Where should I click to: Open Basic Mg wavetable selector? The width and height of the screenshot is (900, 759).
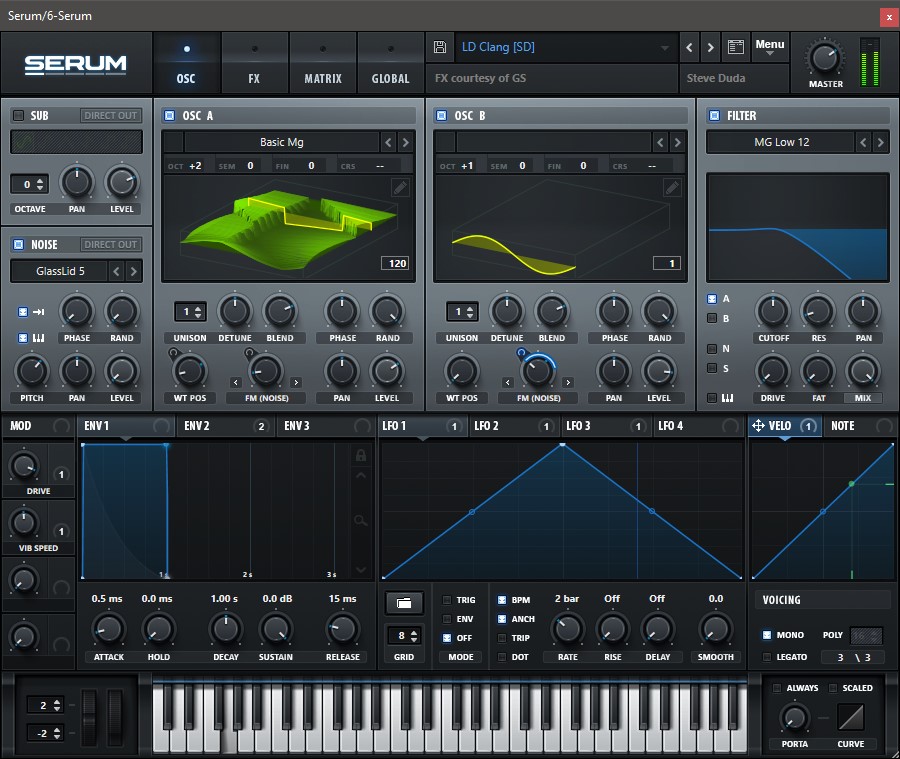tap(281, 142)
